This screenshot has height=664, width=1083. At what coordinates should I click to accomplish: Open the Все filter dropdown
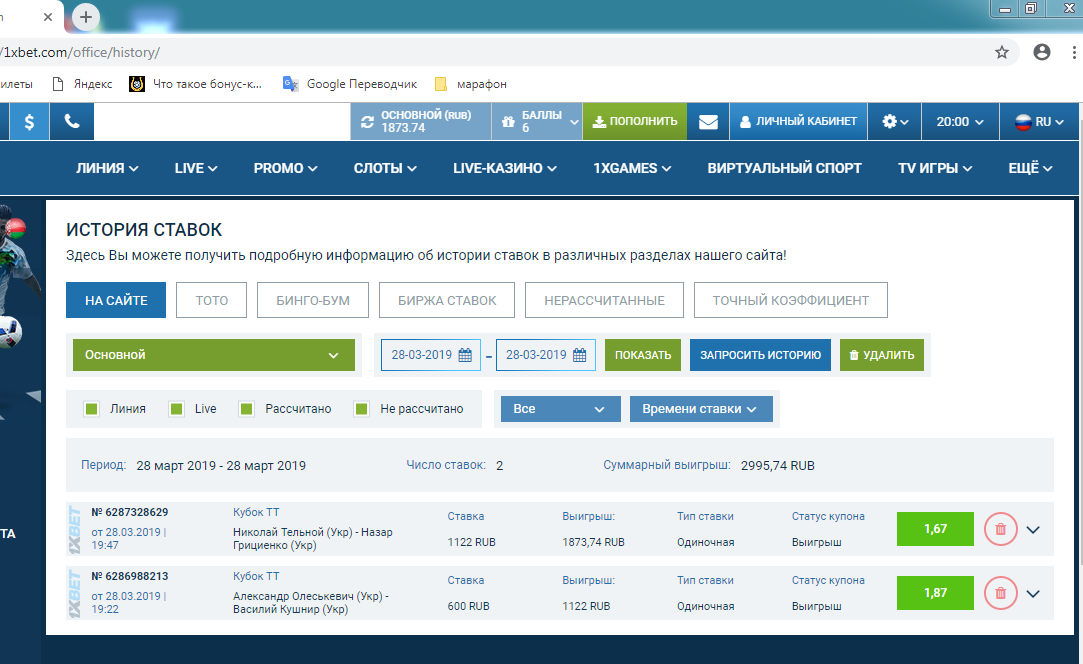[560, 409]
